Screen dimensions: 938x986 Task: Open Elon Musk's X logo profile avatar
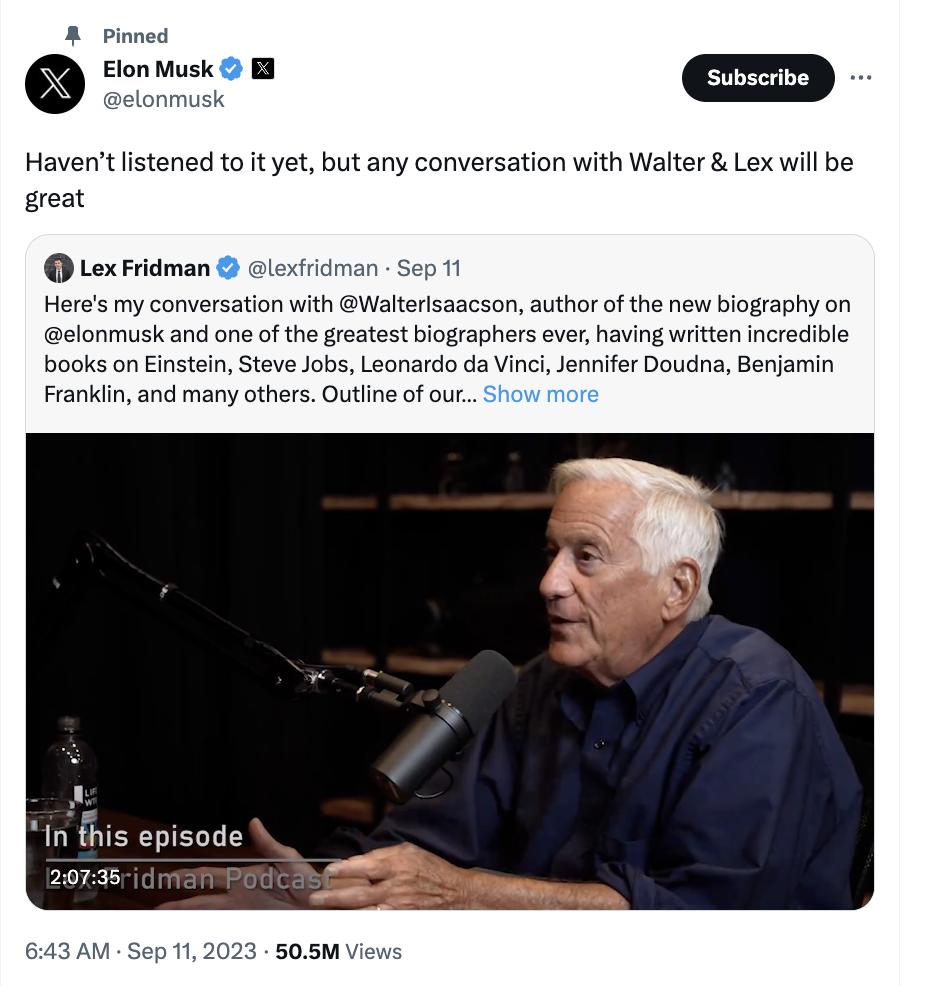point(55,83)
